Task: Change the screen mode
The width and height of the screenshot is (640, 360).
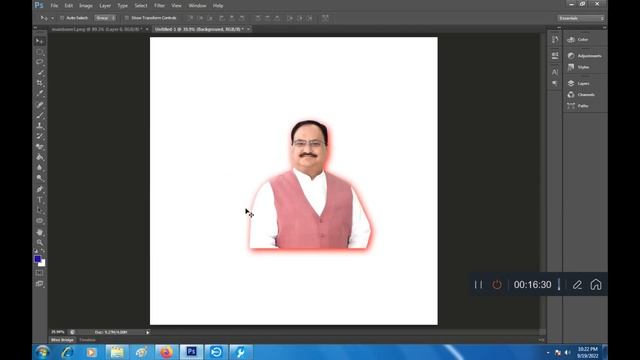Action: 40,284
